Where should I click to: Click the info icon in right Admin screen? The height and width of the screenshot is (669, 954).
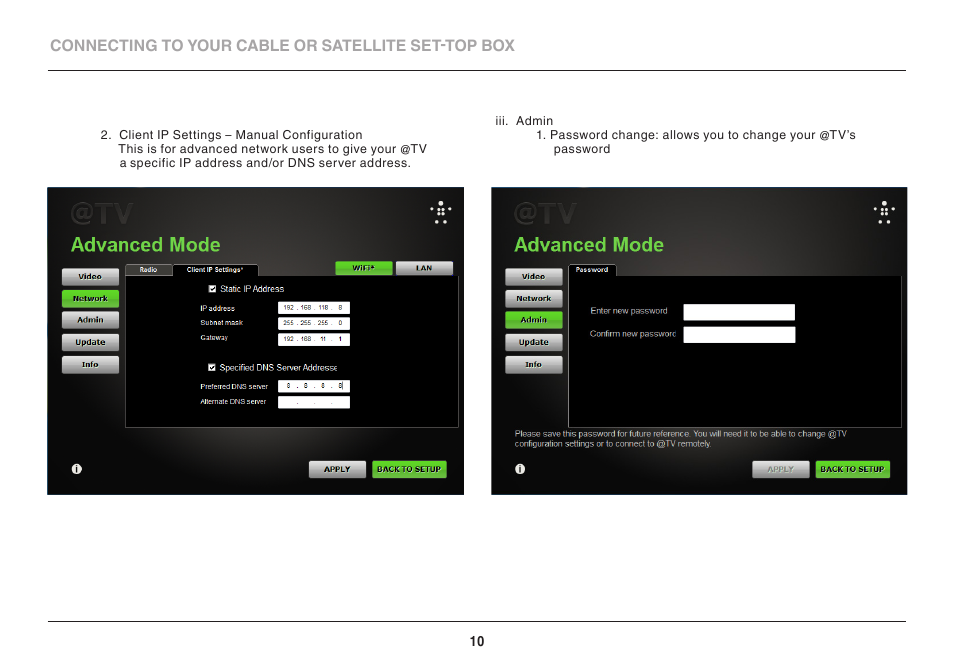coord(520,469)
